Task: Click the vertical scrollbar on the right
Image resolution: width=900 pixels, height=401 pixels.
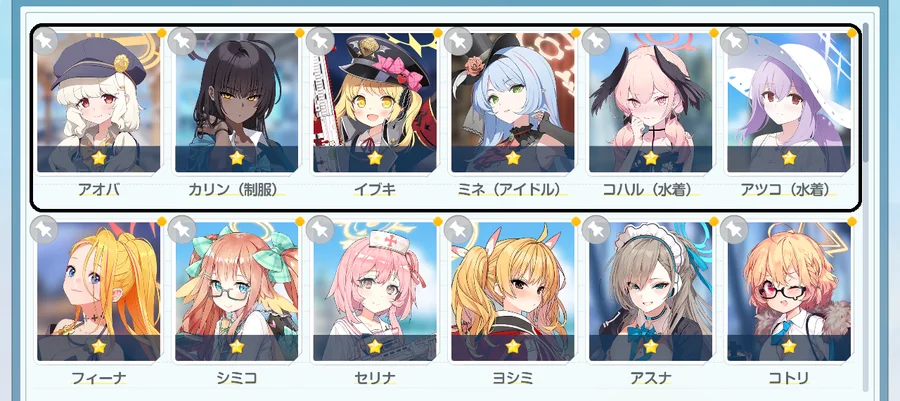Action: click(866, 92)
